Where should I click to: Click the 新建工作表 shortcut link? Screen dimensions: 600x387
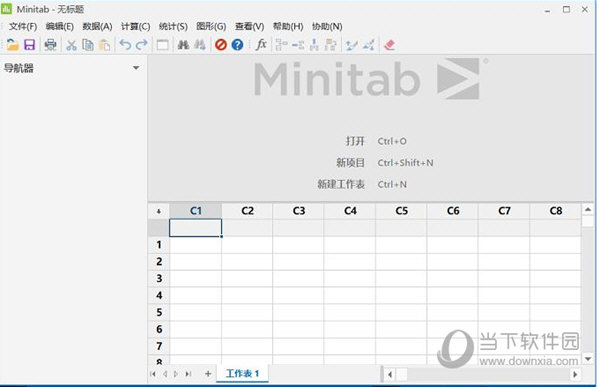[x=362, y=184]
